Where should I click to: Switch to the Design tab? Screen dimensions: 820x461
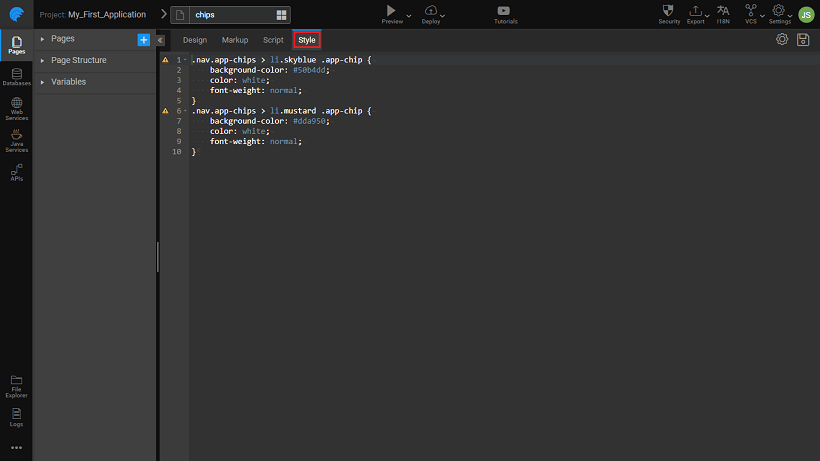pyautogui.click(x=195, y=40)
